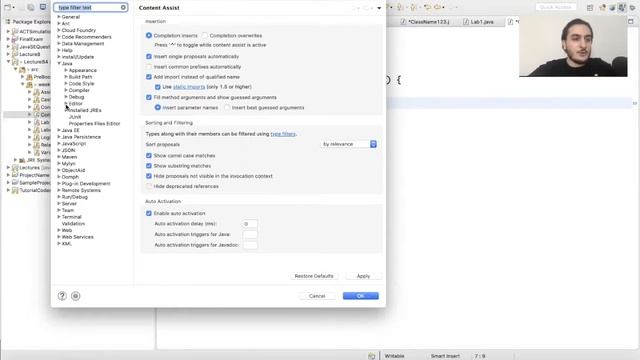Image resolution: width=640 pixels, height=360 pixels.
Task: Select Insert best guessed arguments
Action: coord(227,107)
